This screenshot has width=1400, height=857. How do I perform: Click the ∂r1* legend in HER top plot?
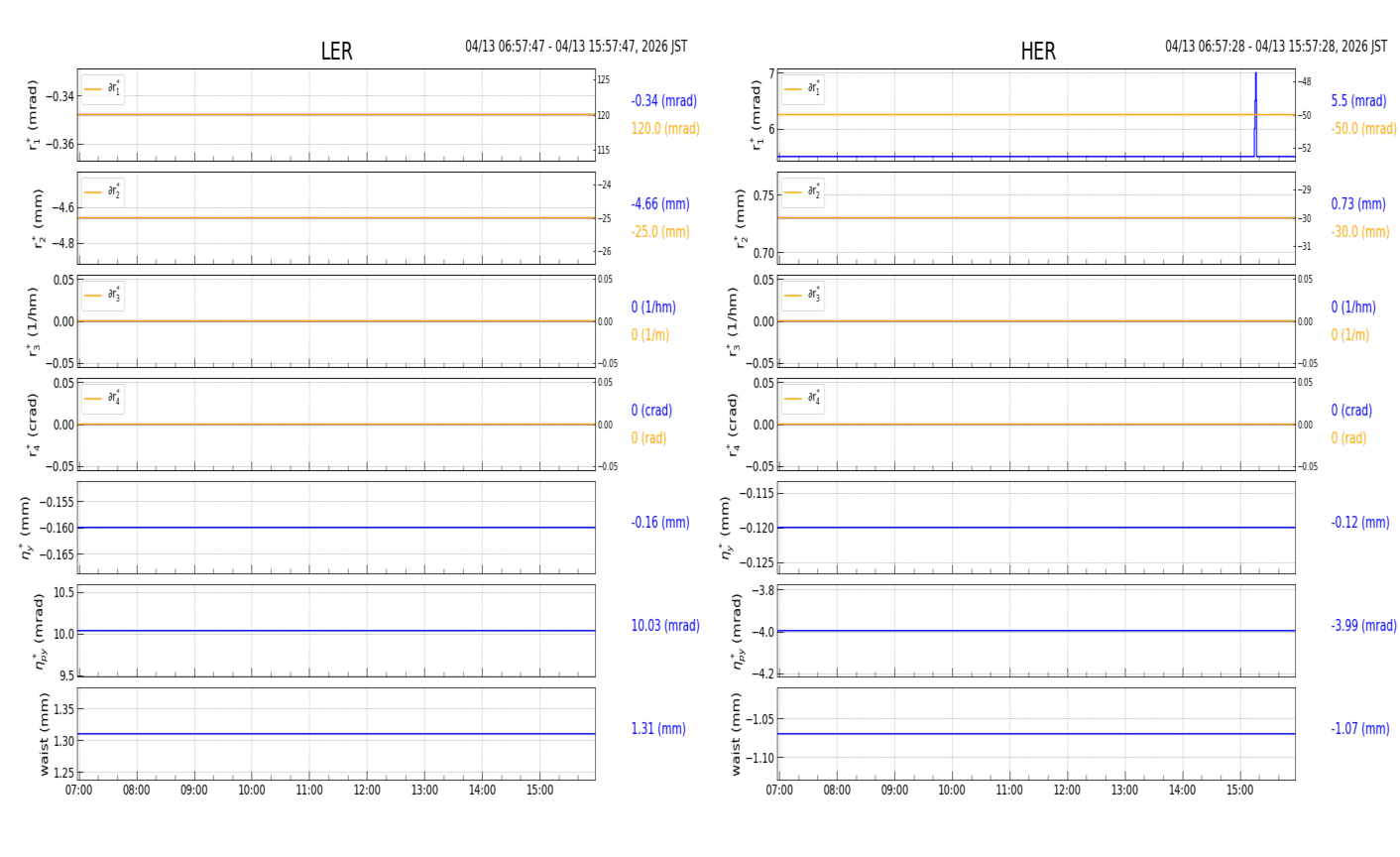(803, 89)
